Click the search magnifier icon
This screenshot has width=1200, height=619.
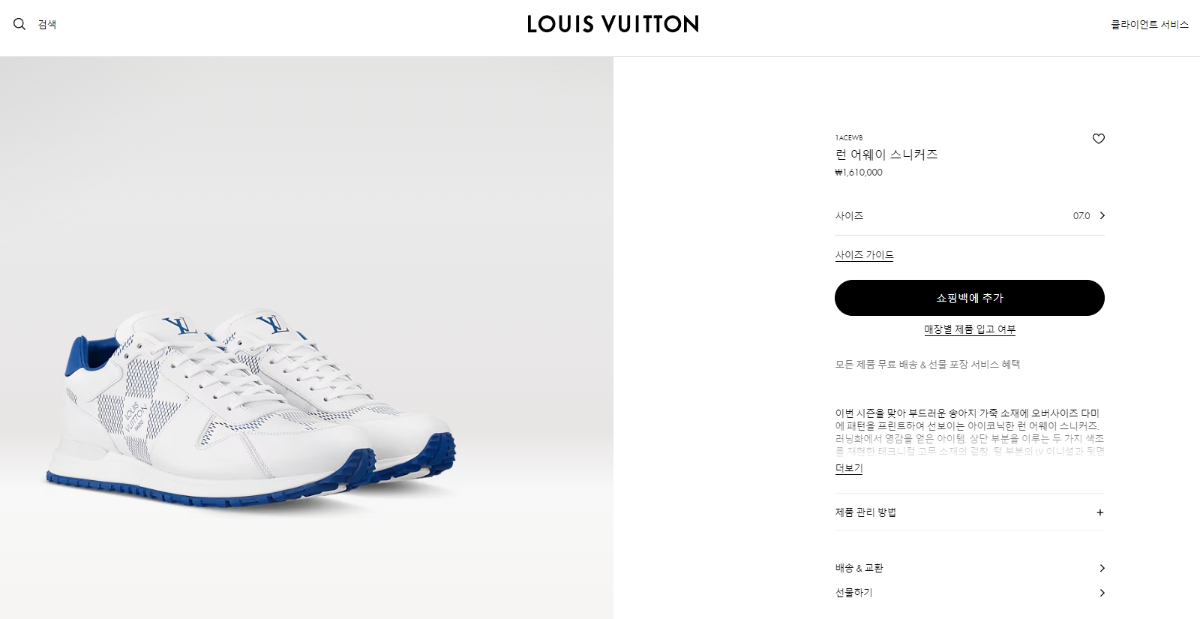tap(19, 24)
